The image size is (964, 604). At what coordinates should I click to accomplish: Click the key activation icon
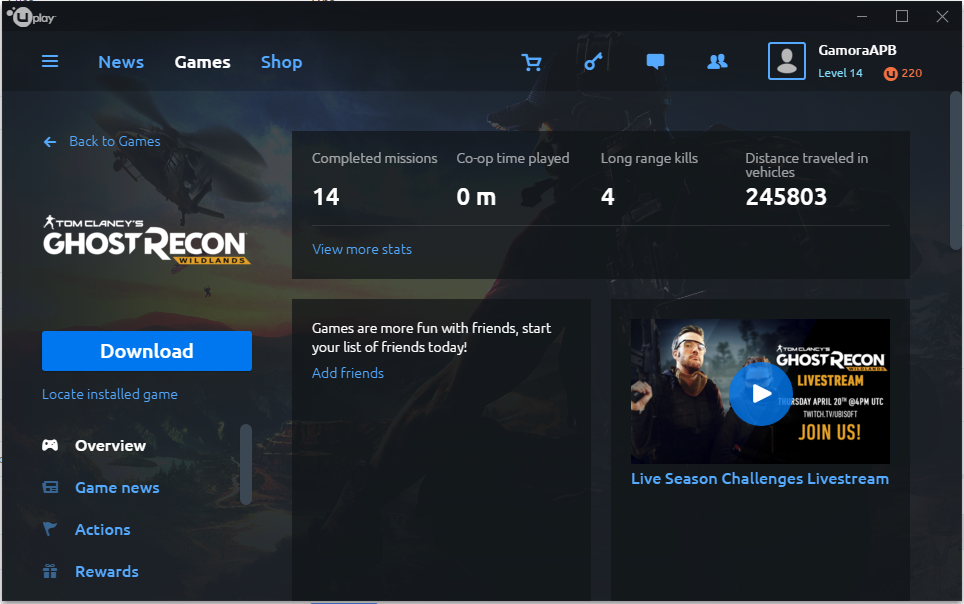[593, 62]
